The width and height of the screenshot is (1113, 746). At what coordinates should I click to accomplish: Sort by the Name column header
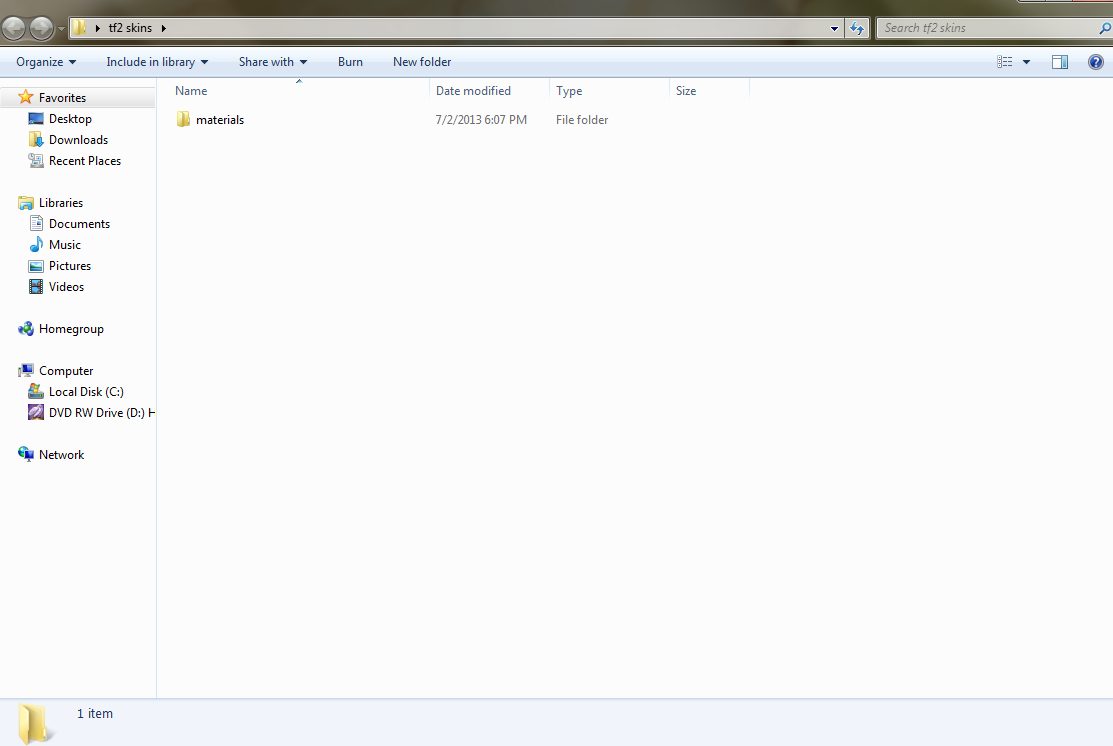299,91
